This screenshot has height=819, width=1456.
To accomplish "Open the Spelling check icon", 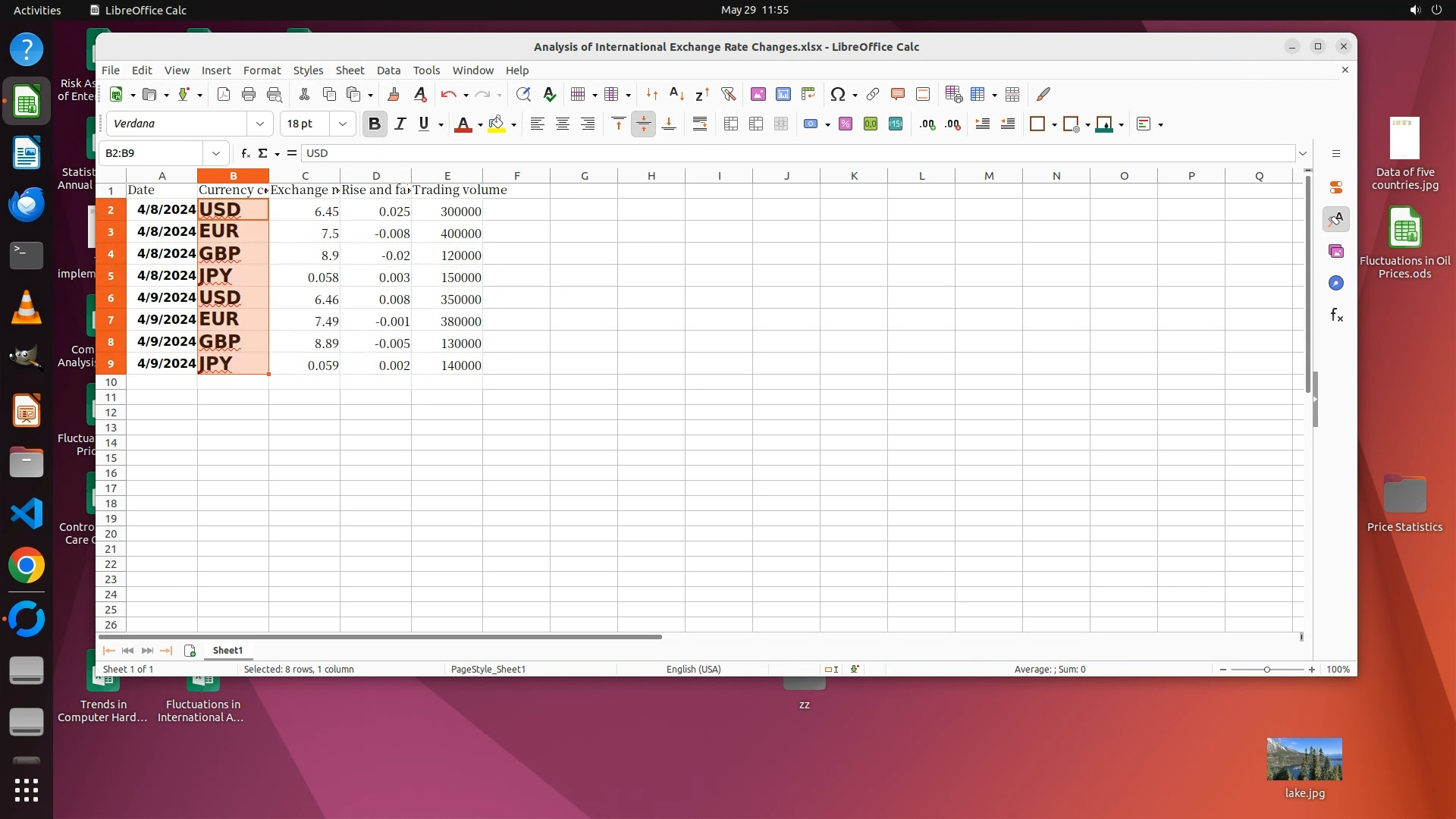I will (550, 94).
